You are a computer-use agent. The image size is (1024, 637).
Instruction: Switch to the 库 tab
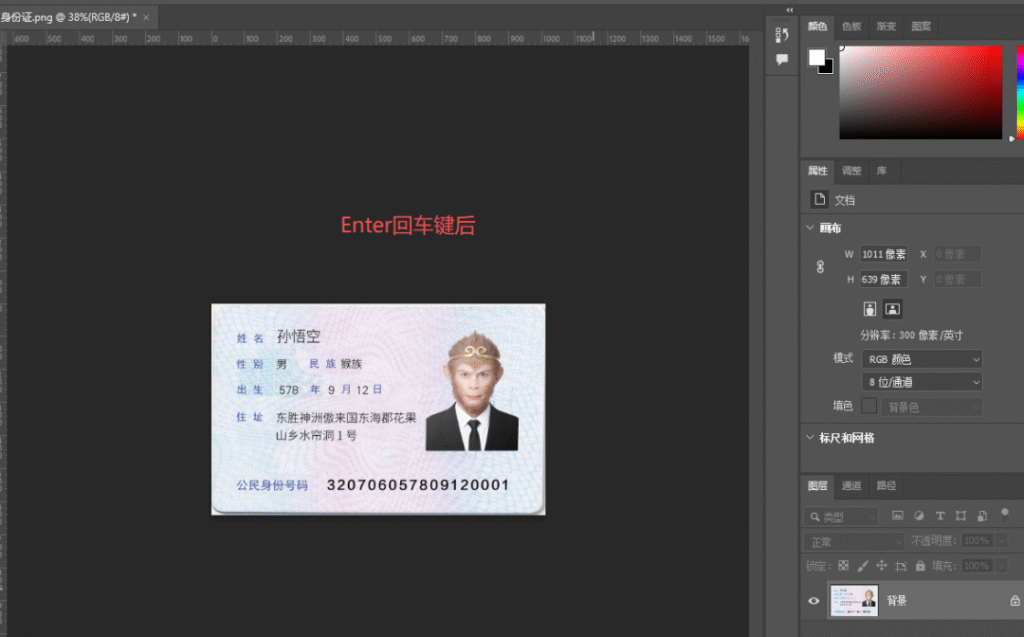882,171
